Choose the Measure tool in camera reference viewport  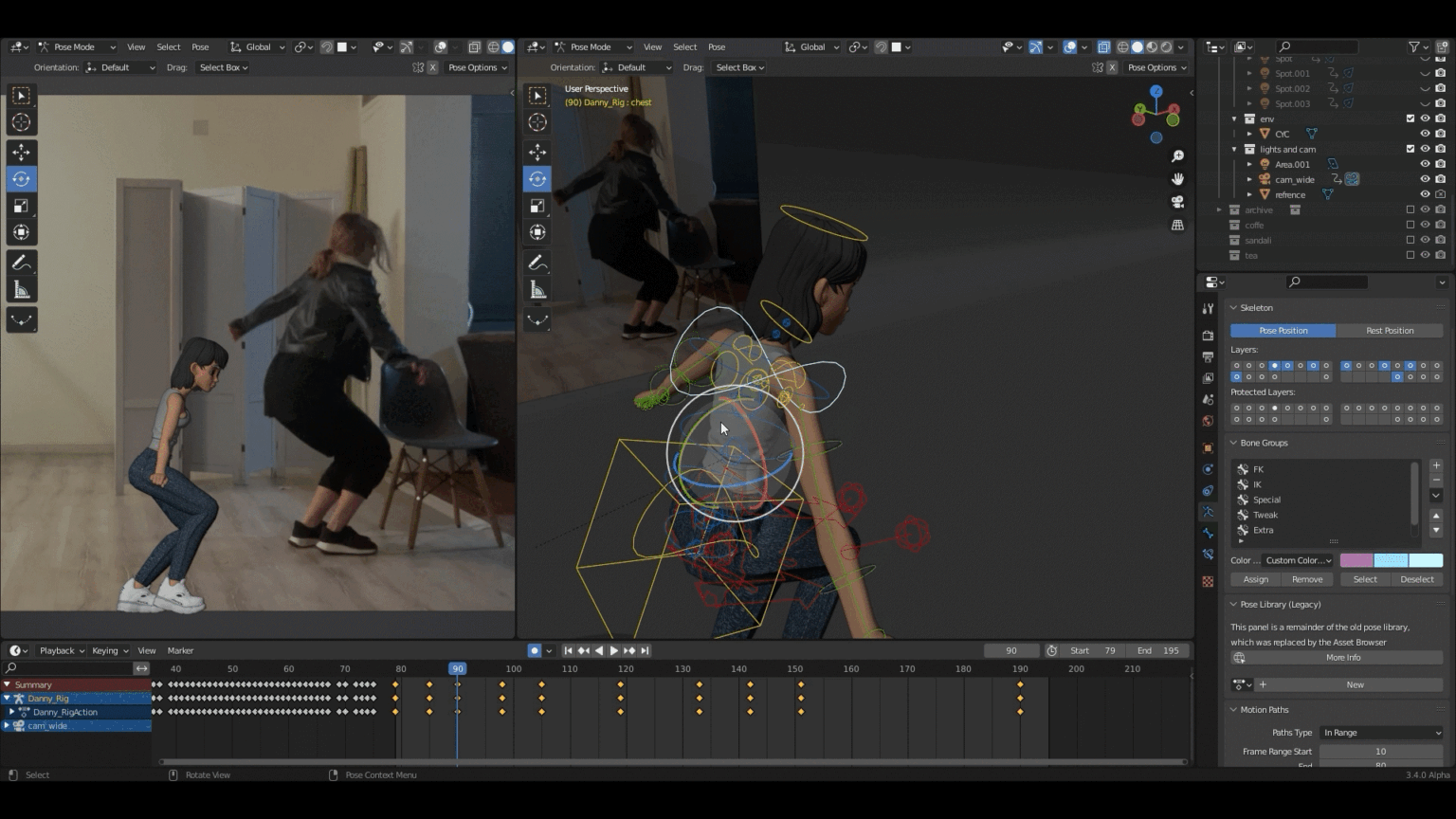(21, 290)
